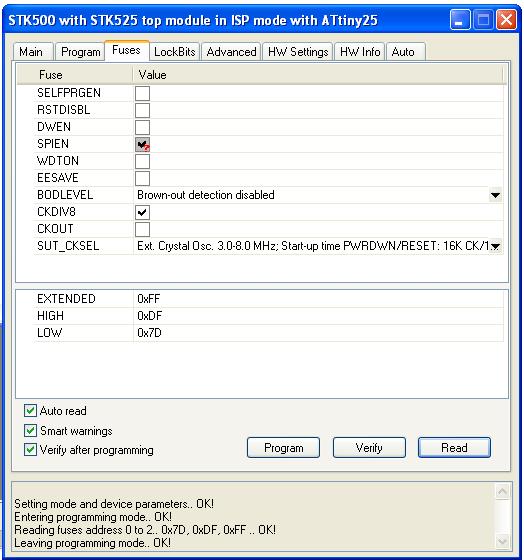Enable the SELFPRGEN fuse checkbox
The image size is (524, 560).
142,93
